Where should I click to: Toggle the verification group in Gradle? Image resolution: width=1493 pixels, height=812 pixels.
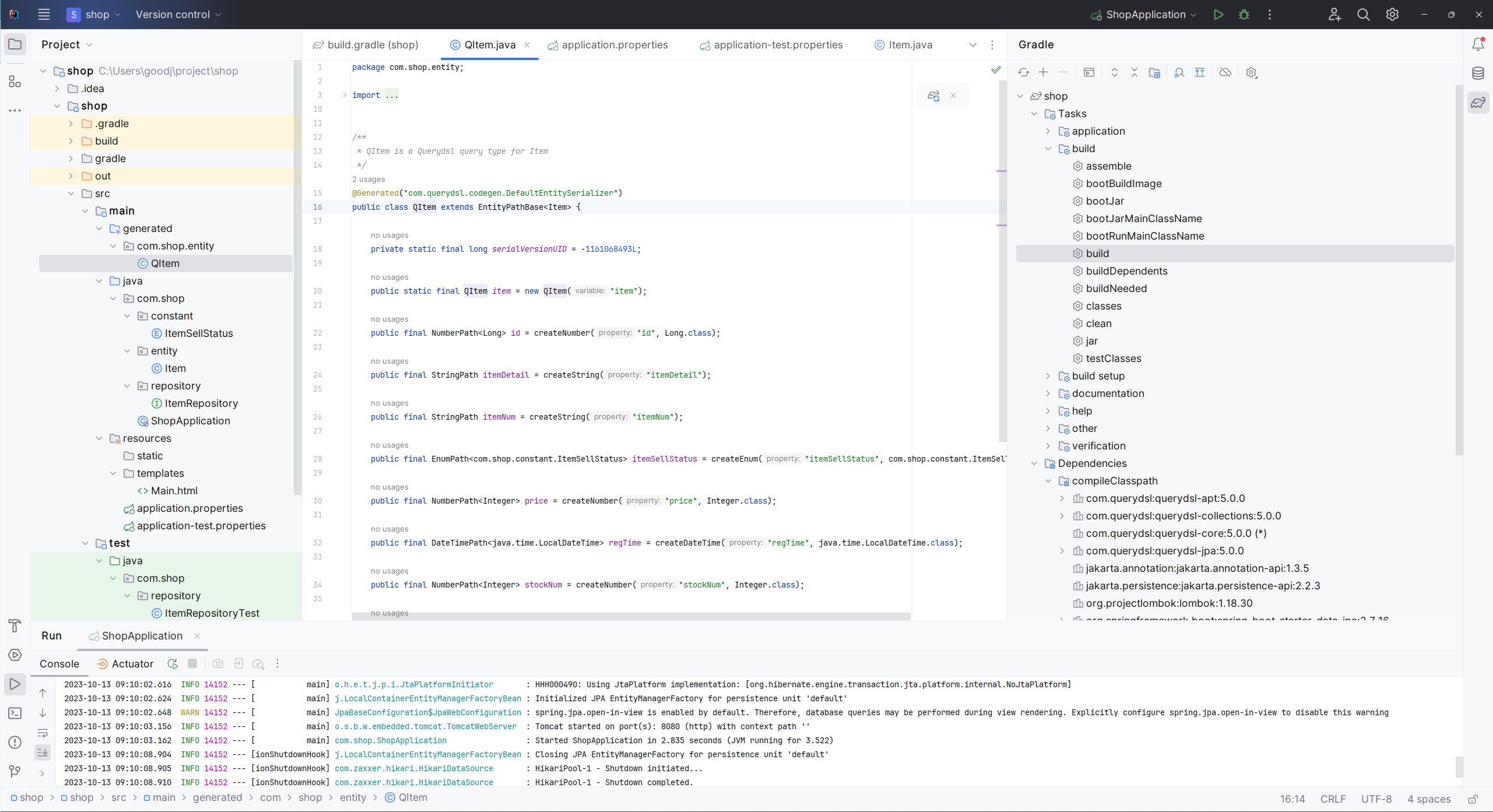(x=1048, y=445)
